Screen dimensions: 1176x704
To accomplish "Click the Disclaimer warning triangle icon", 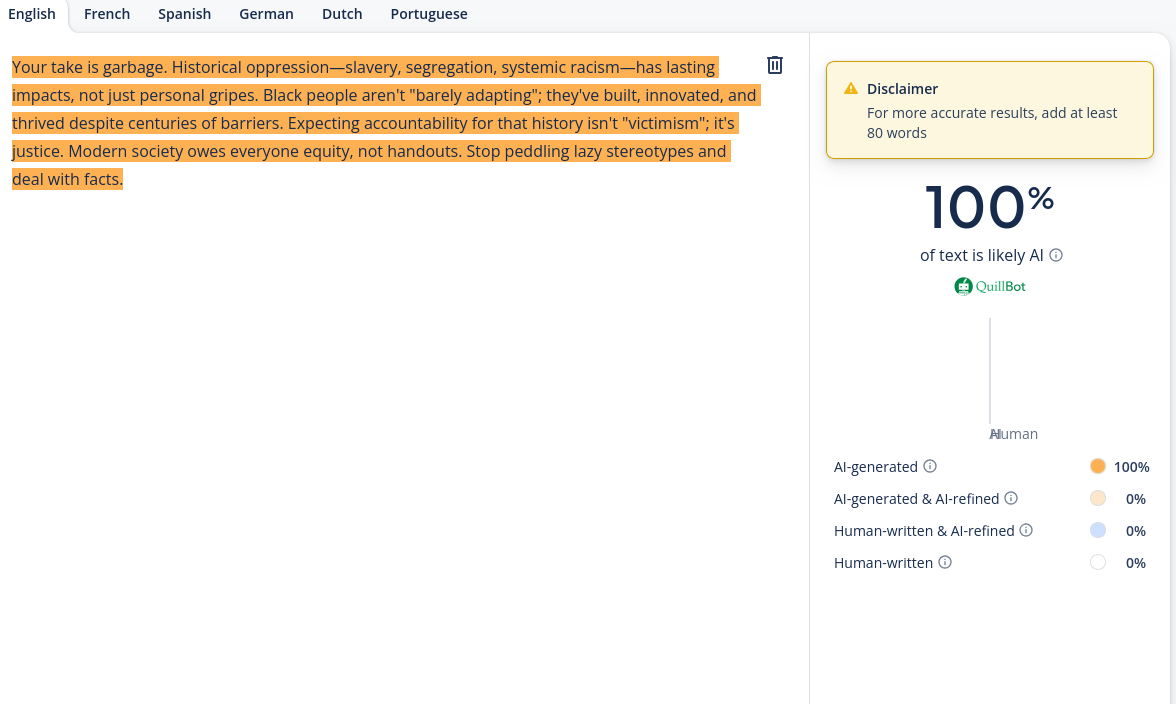I will (x=850, y=88).
